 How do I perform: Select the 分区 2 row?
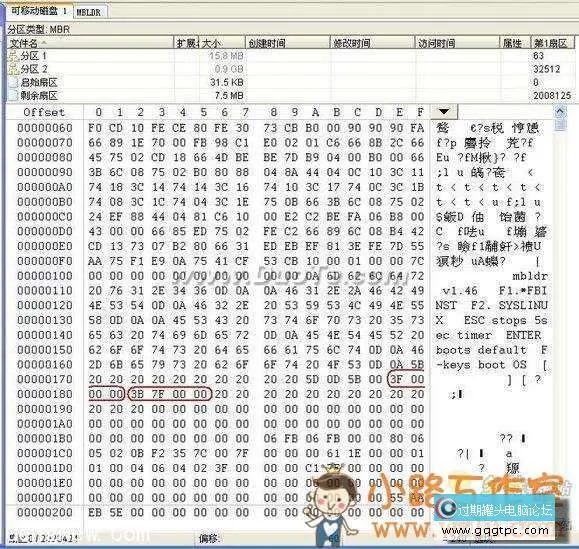point(291,69)
